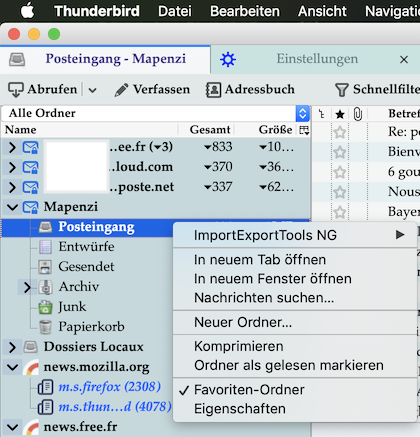Click Verfassen to compose a message
The width and height of the screenshot is (420, 437).
click(152, 90)
